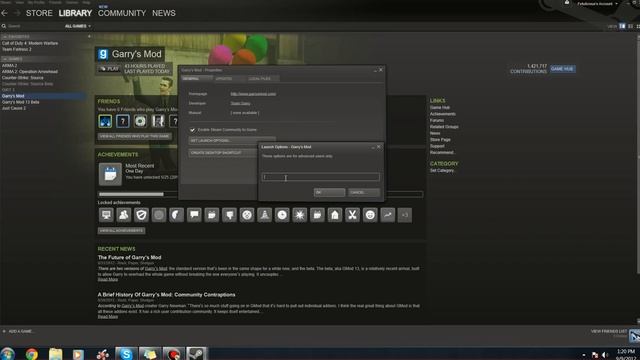Click View All Friends Who Play button
Image resolution: width=640 pixels, height=360 pixels.
point(134,136)
